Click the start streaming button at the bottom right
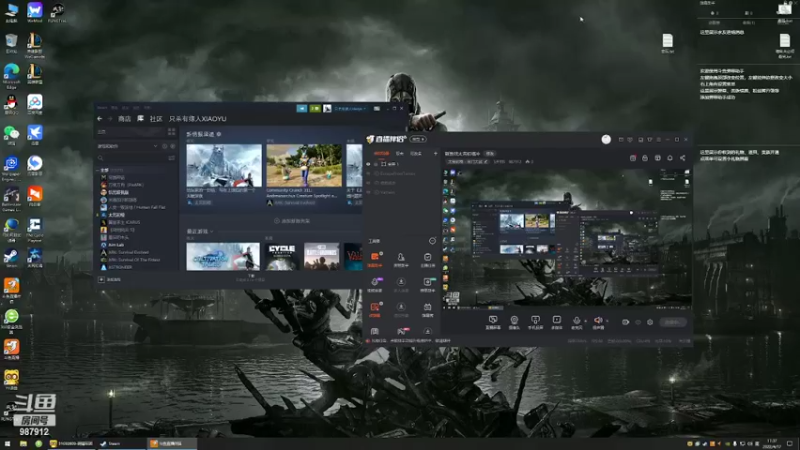This screenshot has width=800, height=450. (x=673, y=322)
